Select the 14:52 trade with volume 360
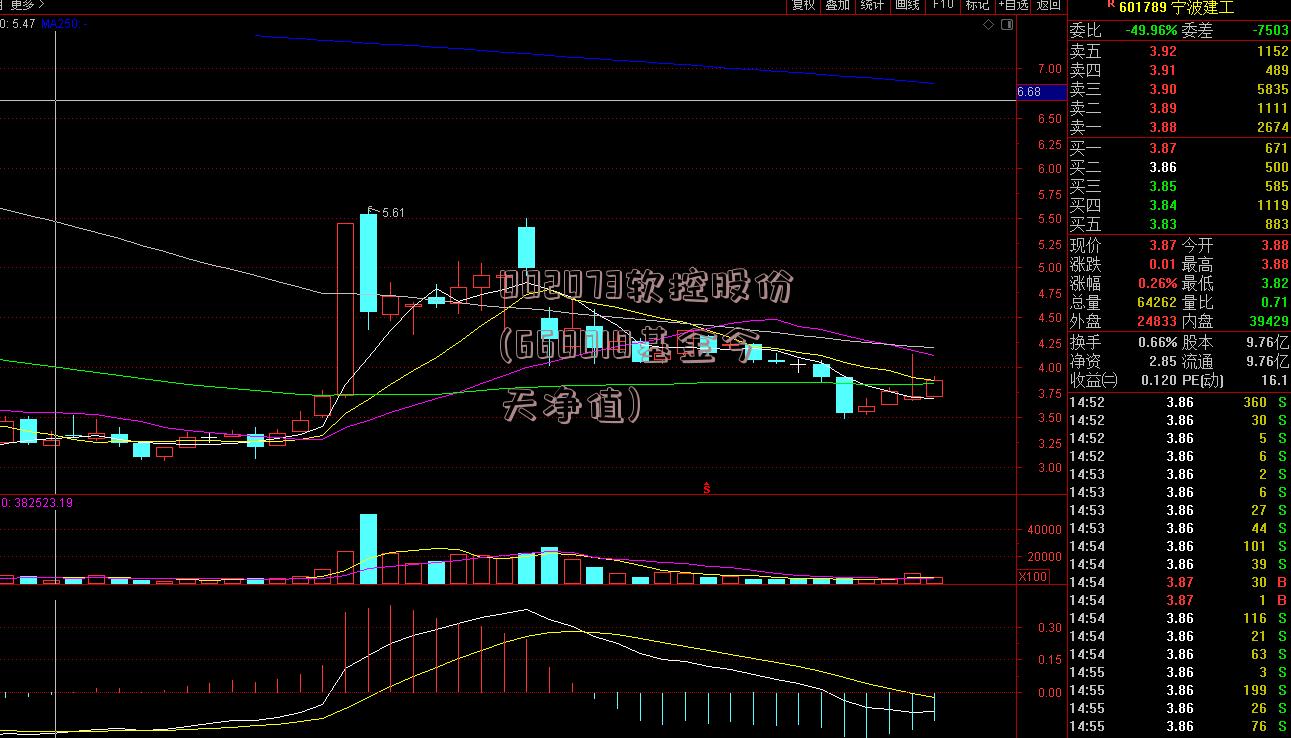 [1179, 402]
